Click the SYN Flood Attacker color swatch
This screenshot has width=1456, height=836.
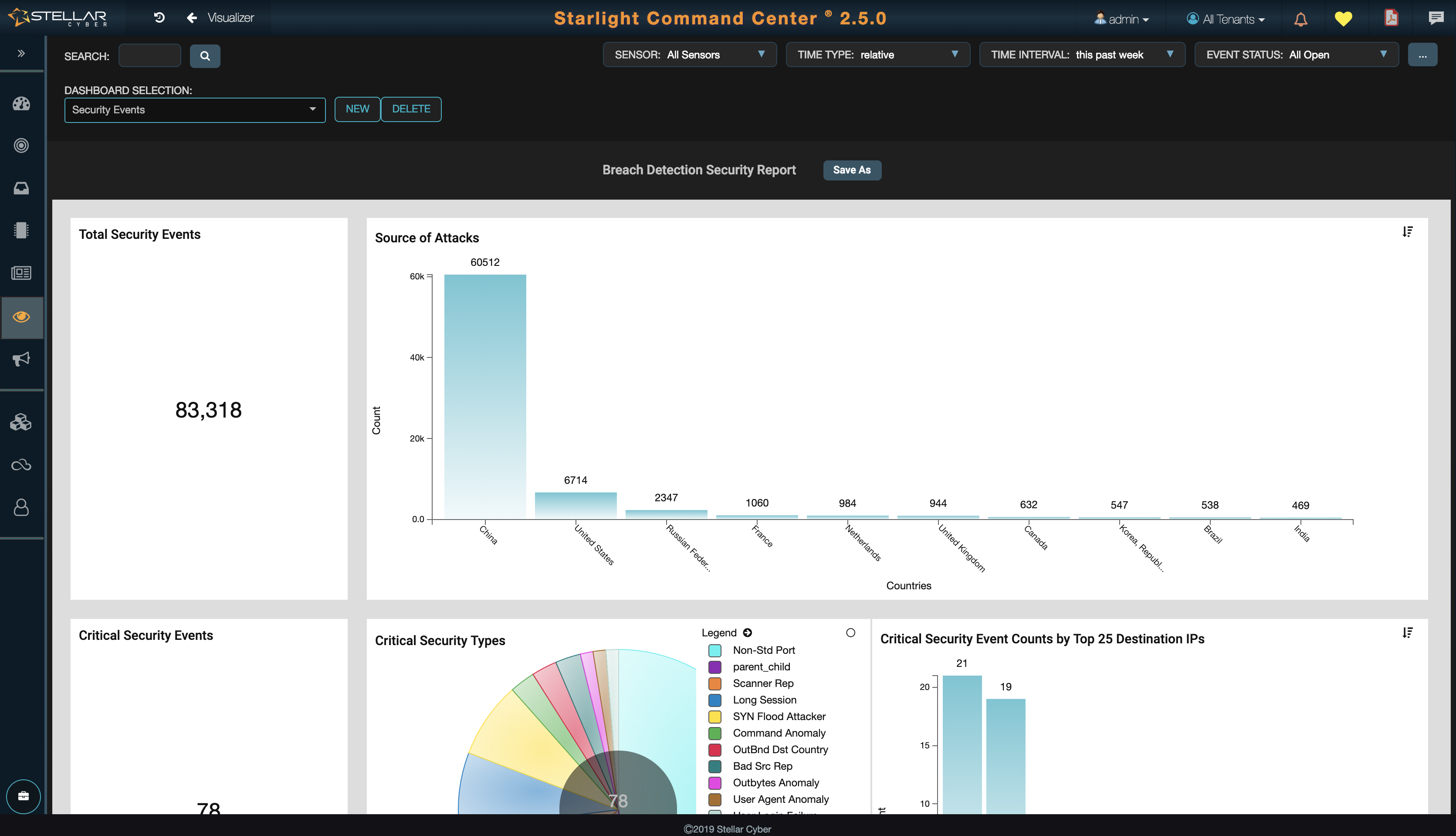(x=714, y=717)
